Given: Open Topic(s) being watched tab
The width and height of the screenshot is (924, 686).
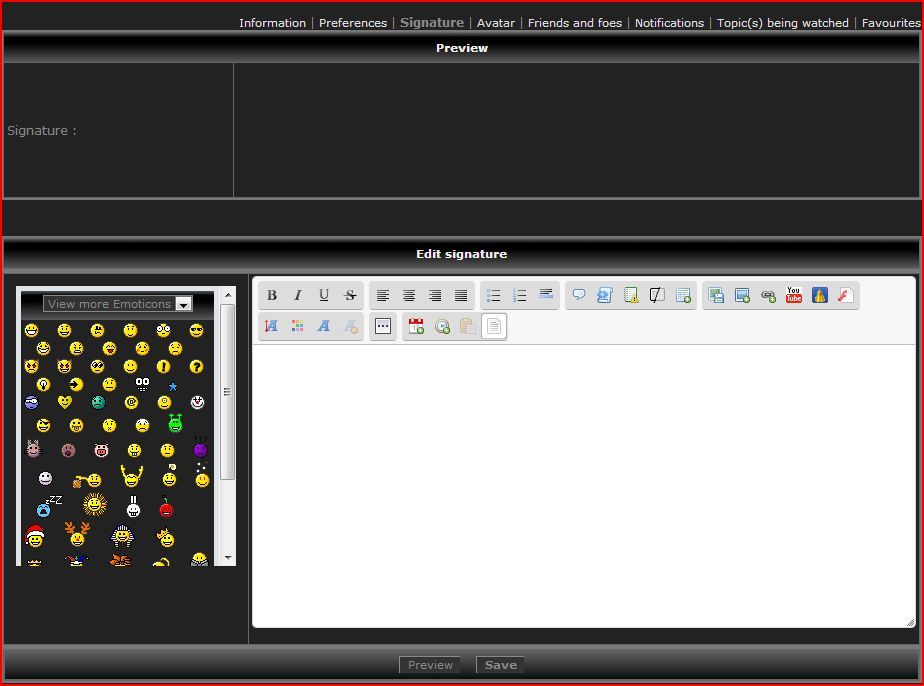Looking at the screenshot, I should pos(783,23).
